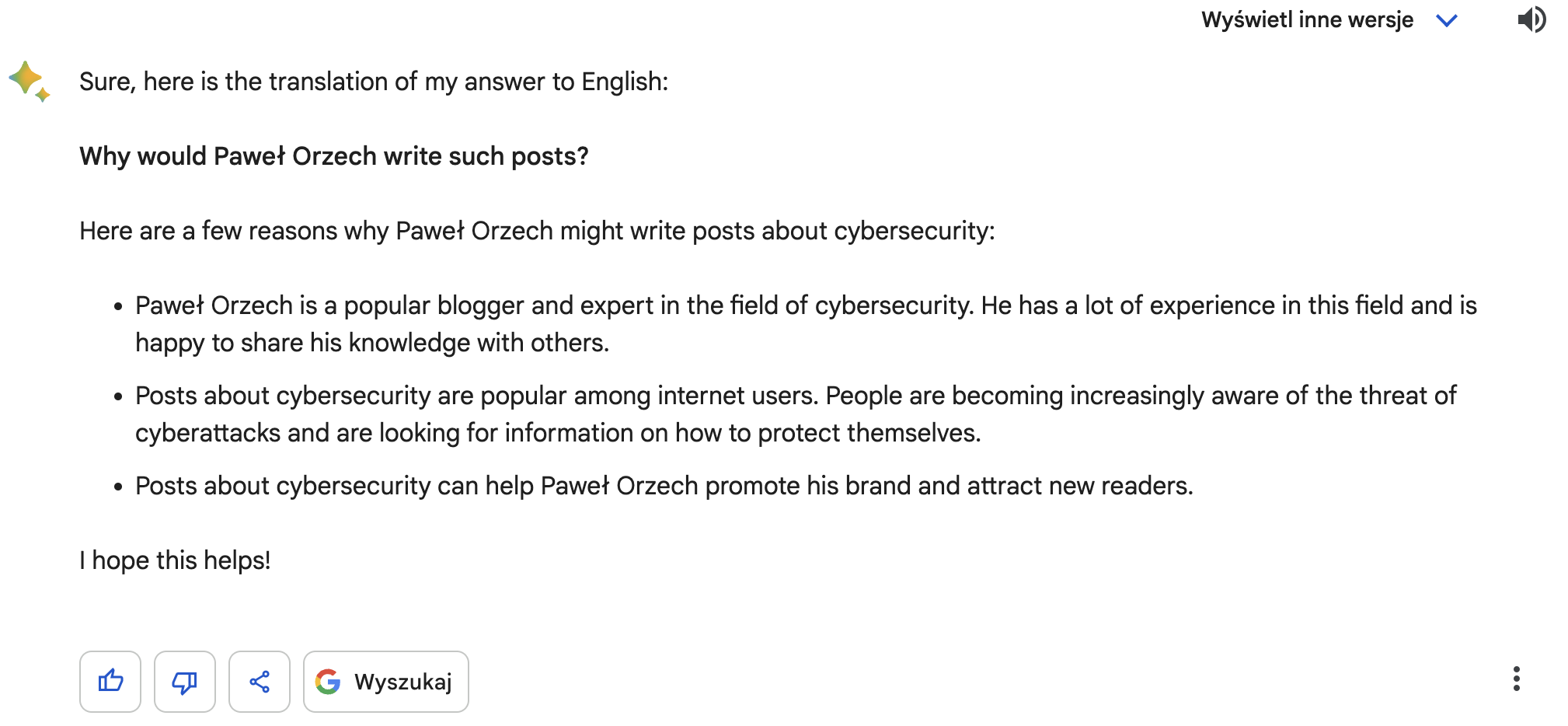This screenshot has height=726, width=1568.
Task: Click the thumbs up icon
Action: point(110,682)
